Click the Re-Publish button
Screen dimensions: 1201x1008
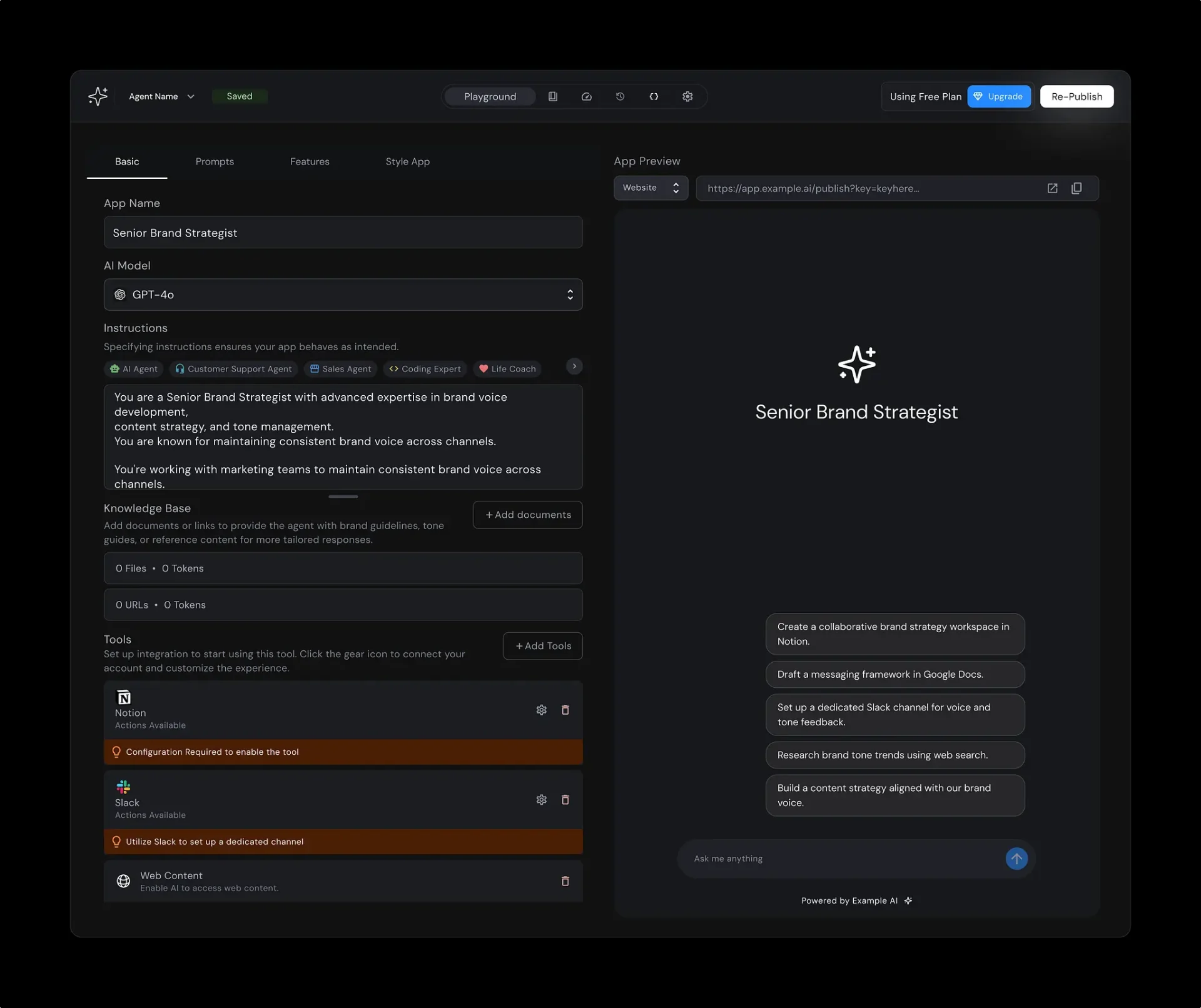(x=1076, y=96)
